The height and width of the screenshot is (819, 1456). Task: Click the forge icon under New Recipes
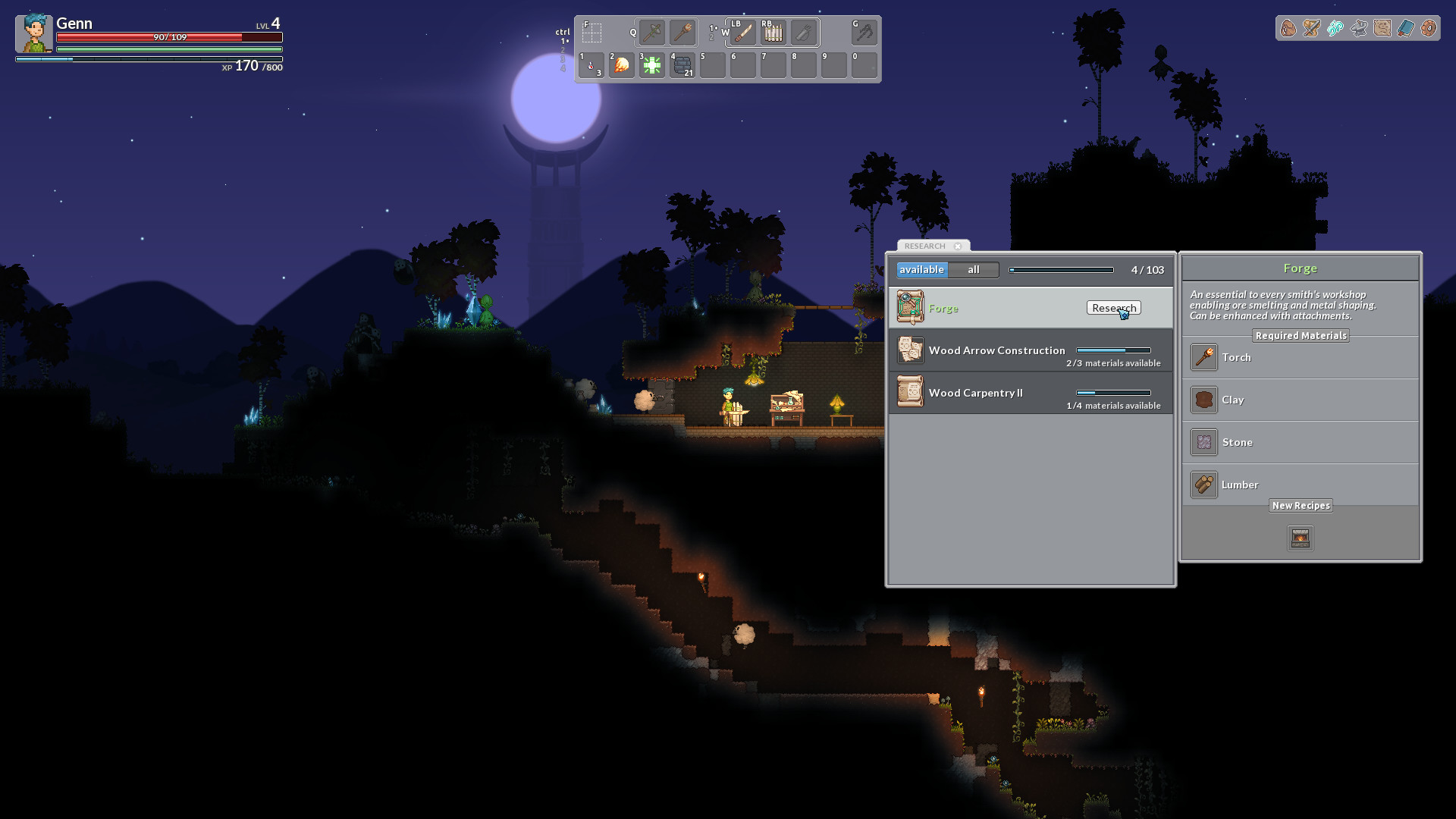pos(1300,538)
